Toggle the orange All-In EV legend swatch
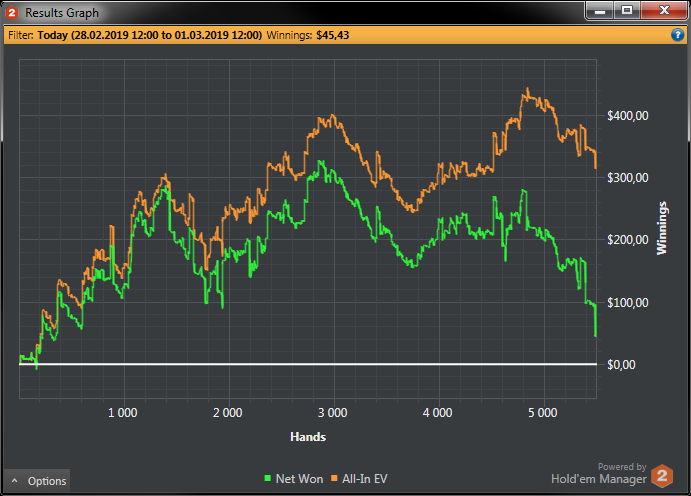The height and width of the screenshot is (496, 691). pyautogui.click(x=334, y=478)
